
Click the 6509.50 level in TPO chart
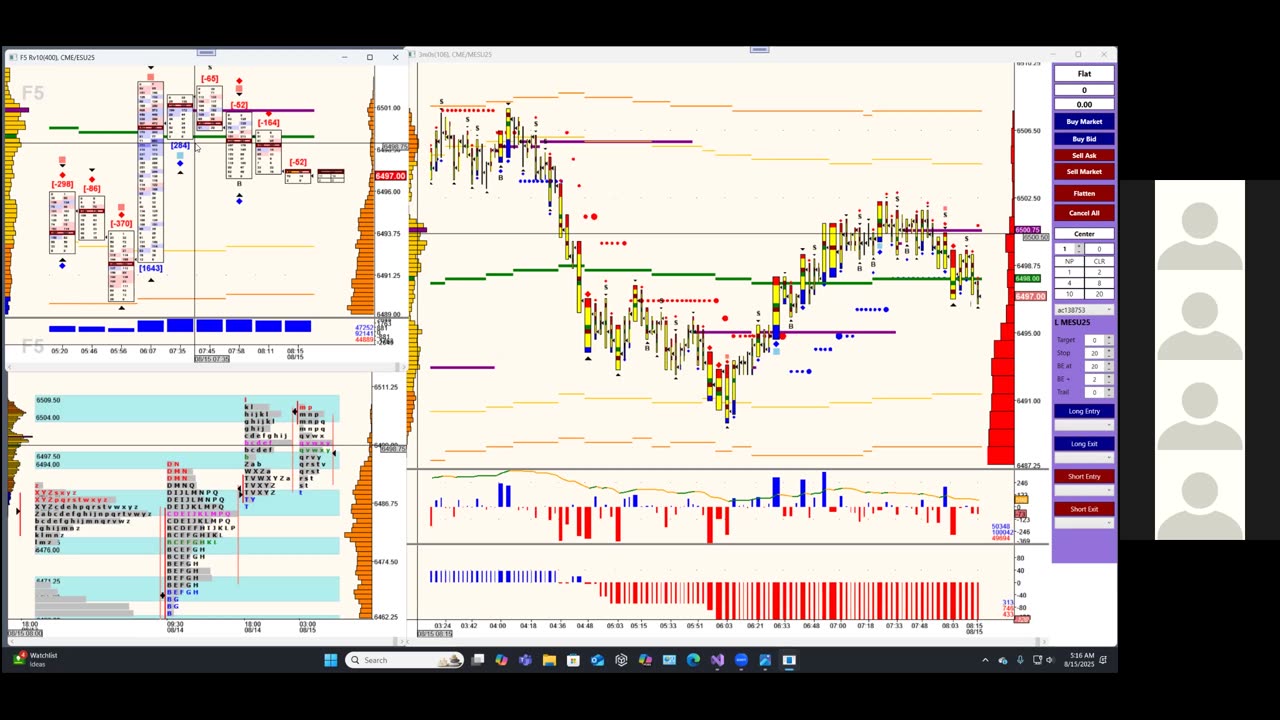pyautogui.click(x=48, y=400)
